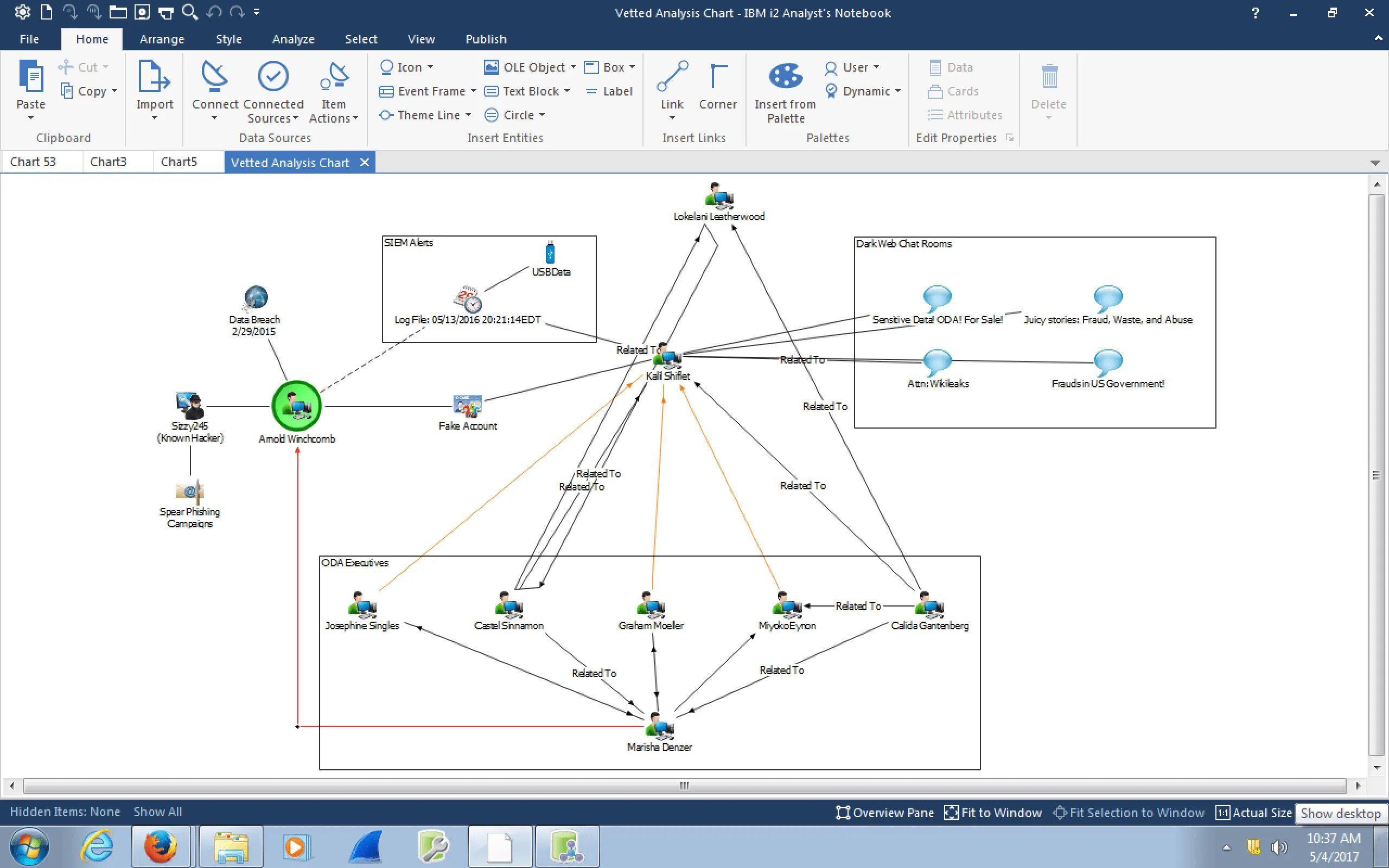1389x868 pixels.
Task: Switch to the Publish ribbon tab
Action: click(486, 39)
